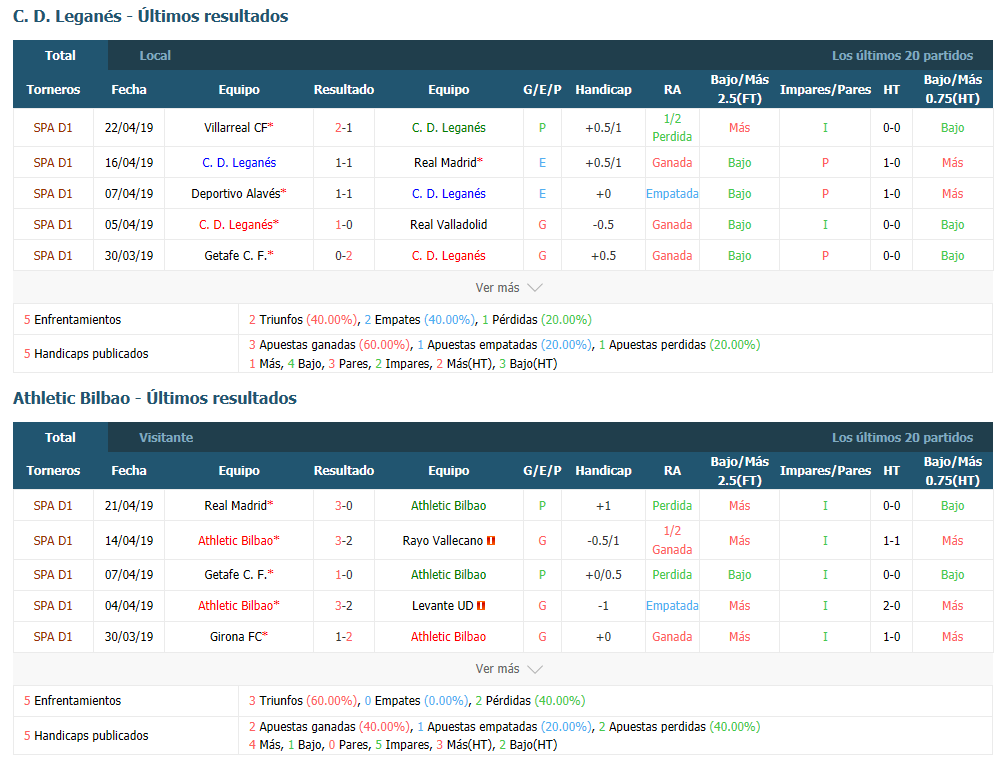This screenshot has height=762, width=1005.
Task: Click the 2-1 result for Villarreal match
Action: (344, 128)
